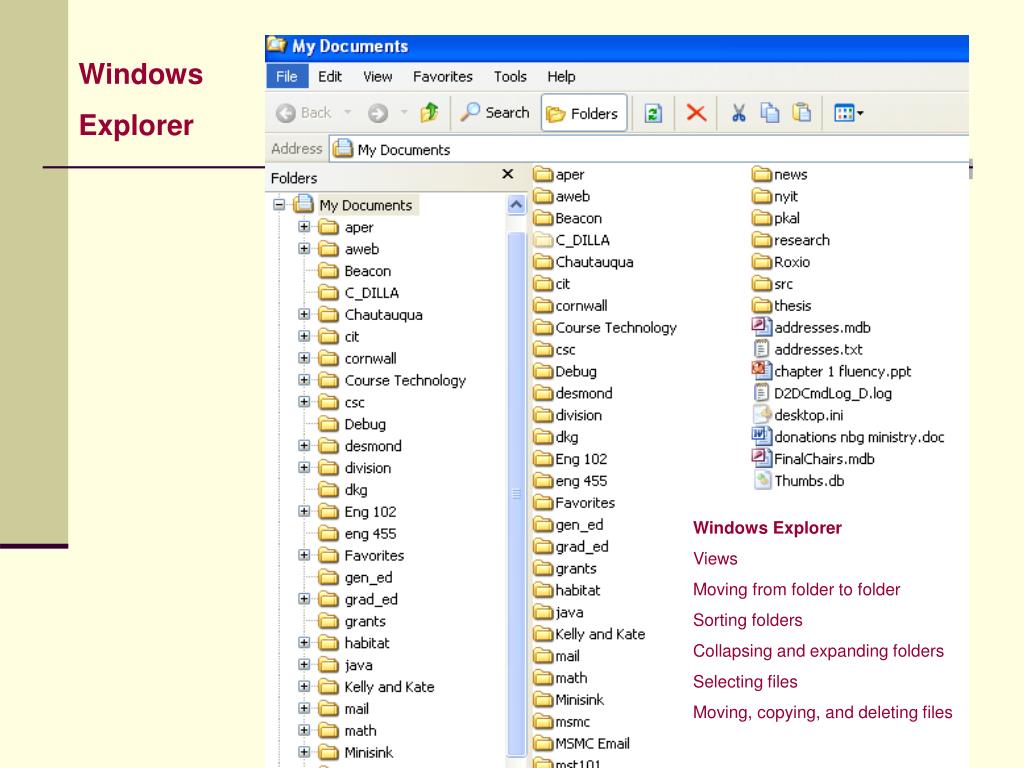The width and height of the screenshot is (1024, 768).
Task: Go up one folder level icon
Action: (x=429, y=113)
